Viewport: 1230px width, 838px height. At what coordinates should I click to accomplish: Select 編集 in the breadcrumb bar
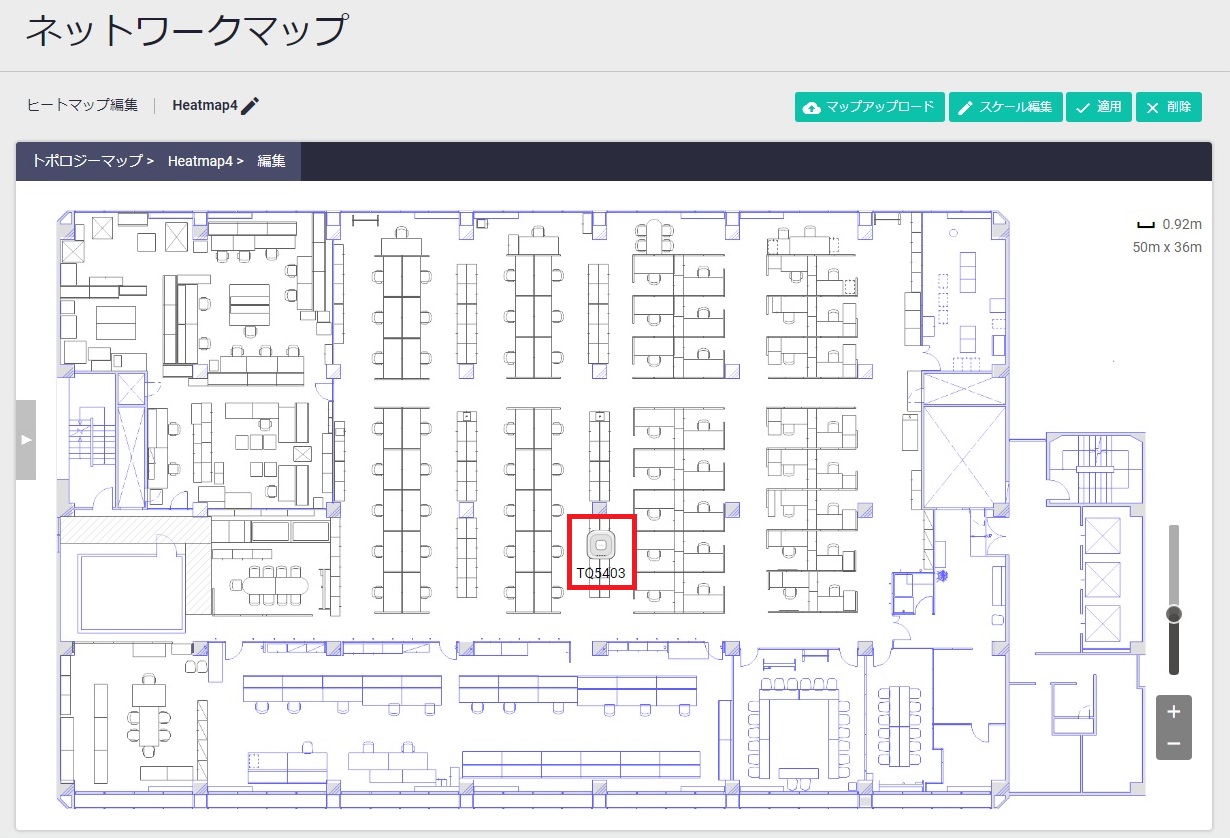click(x=271, y=161)
